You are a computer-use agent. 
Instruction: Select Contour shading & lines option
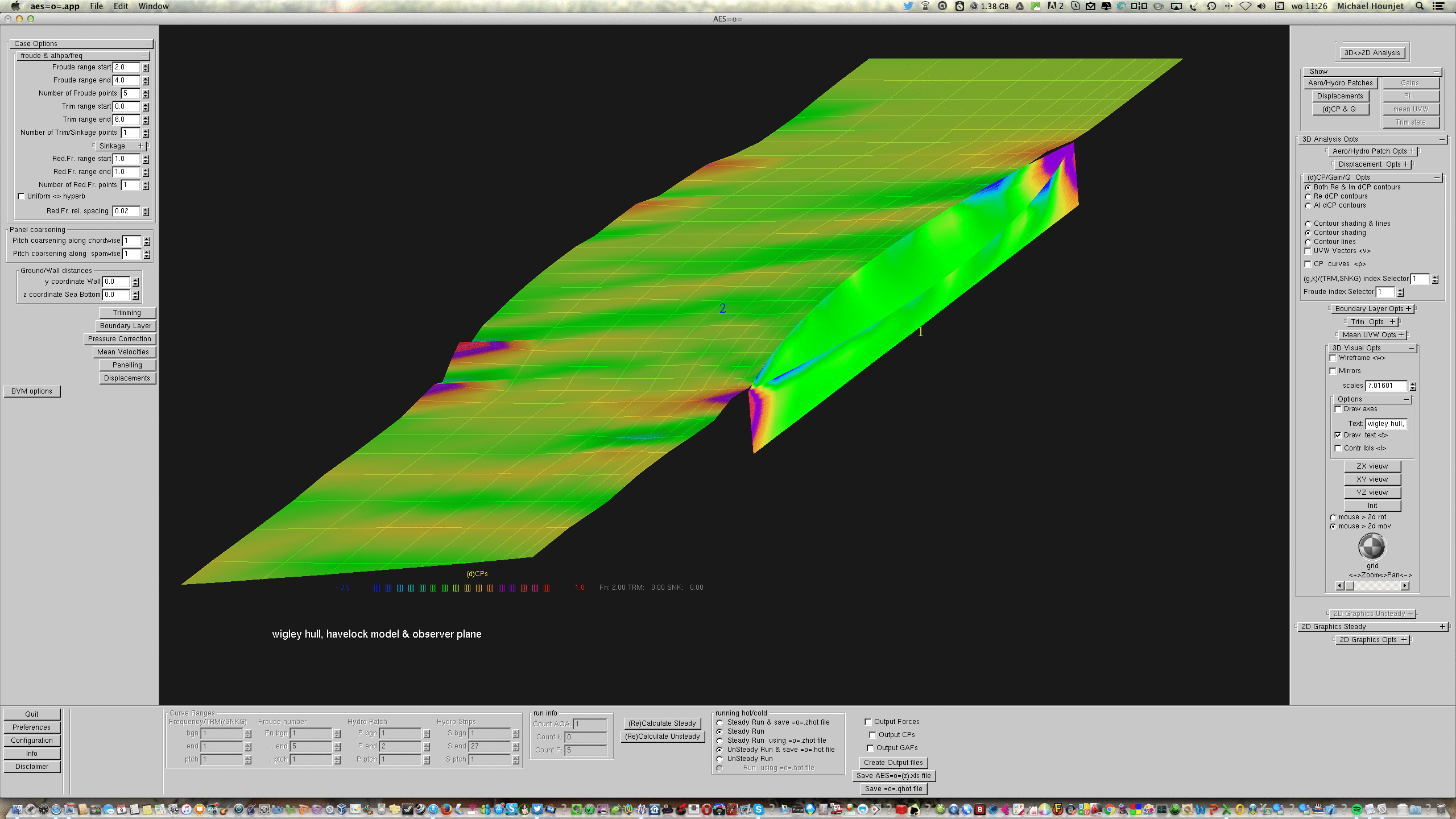point(1308,224)
